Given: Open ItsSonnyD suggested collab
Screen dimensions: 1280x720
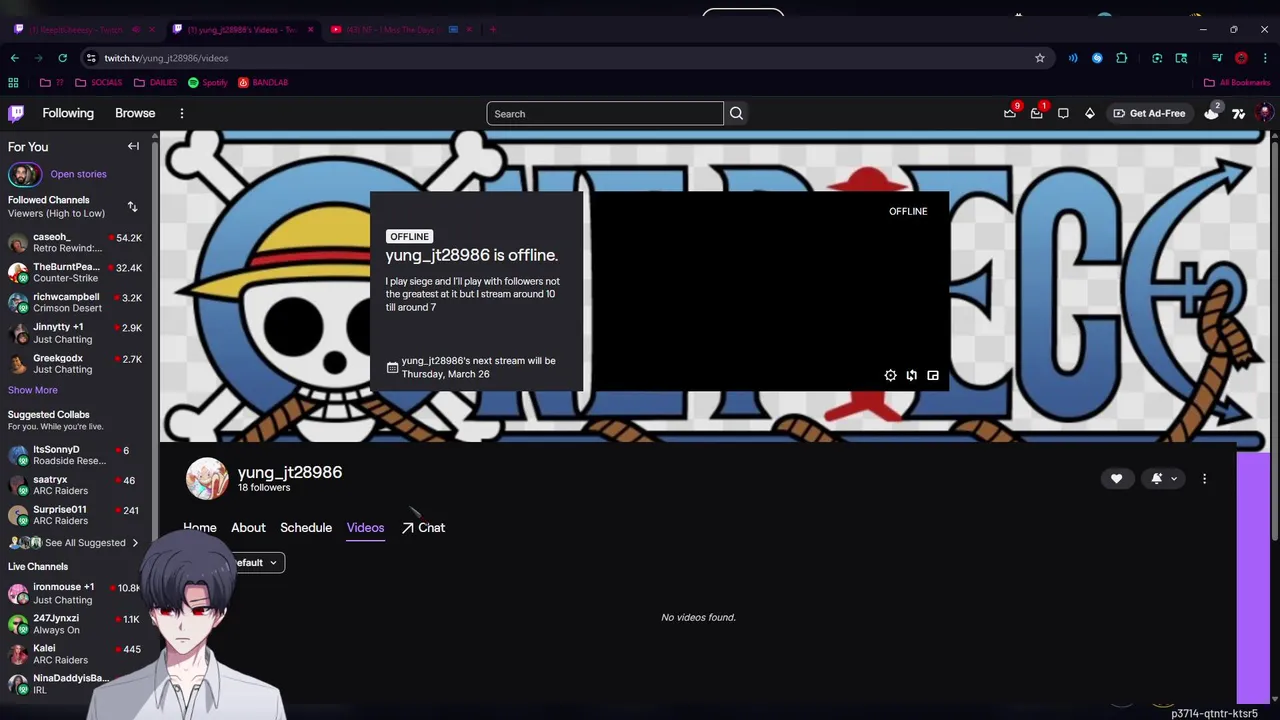Looking at the screenshot, I should click(x=76, y=455).
